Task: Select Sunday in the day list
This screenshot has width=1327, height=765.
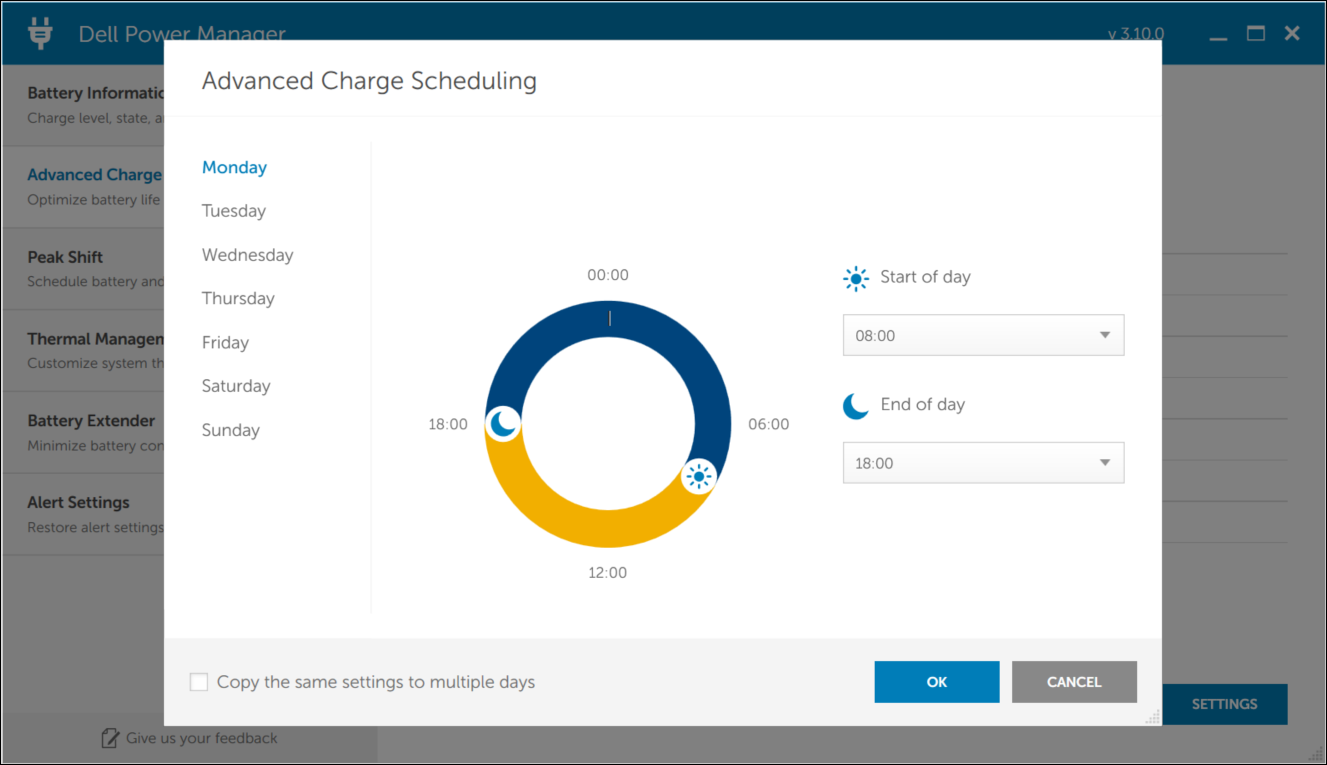Action: pos(230,429)
